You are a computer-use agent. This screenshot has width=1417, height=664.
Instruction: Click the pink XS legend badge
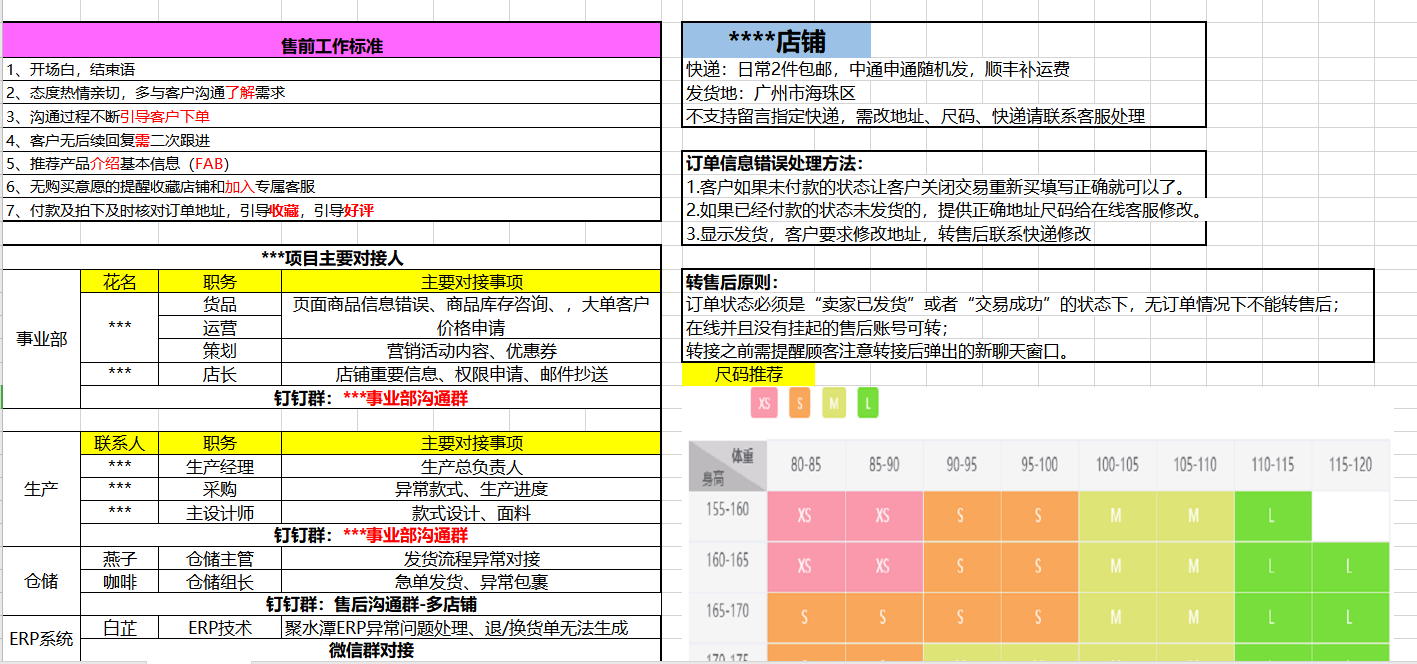pyautogui.click(x=764, y=403)
